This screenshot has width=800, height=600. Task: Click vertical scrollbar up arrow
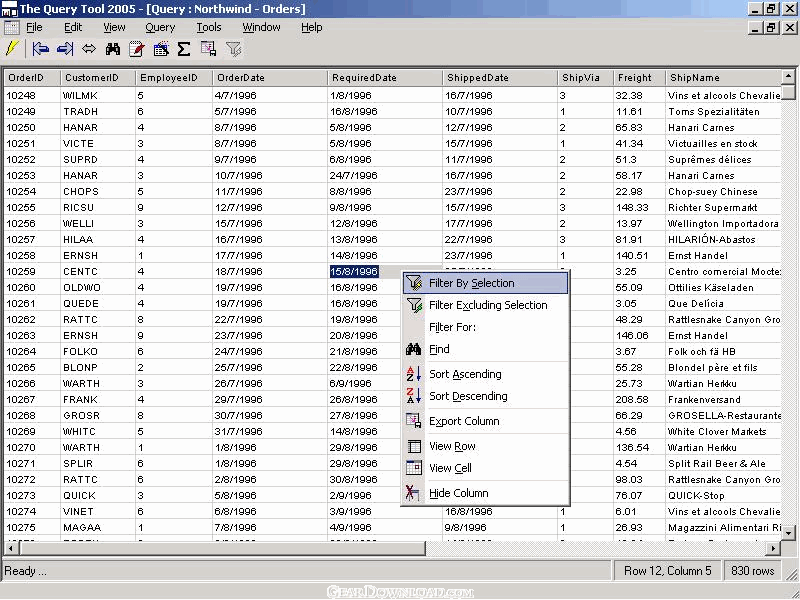click(788, 77)
